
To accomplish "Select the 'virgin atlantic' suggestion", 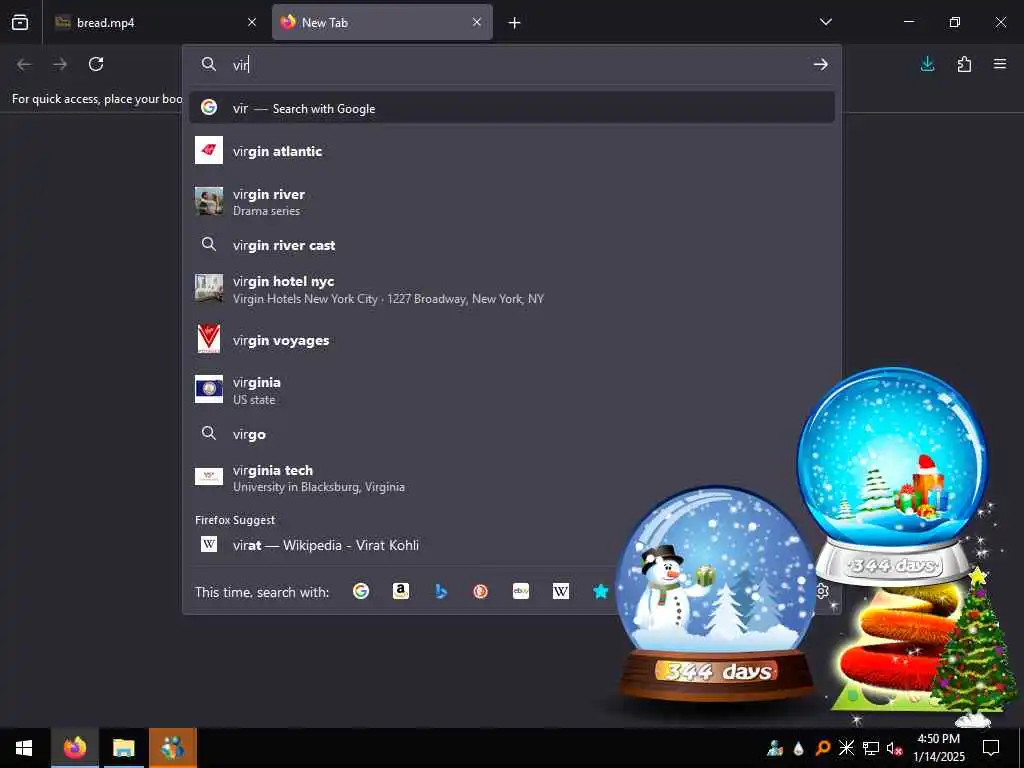I will (512, 151).
